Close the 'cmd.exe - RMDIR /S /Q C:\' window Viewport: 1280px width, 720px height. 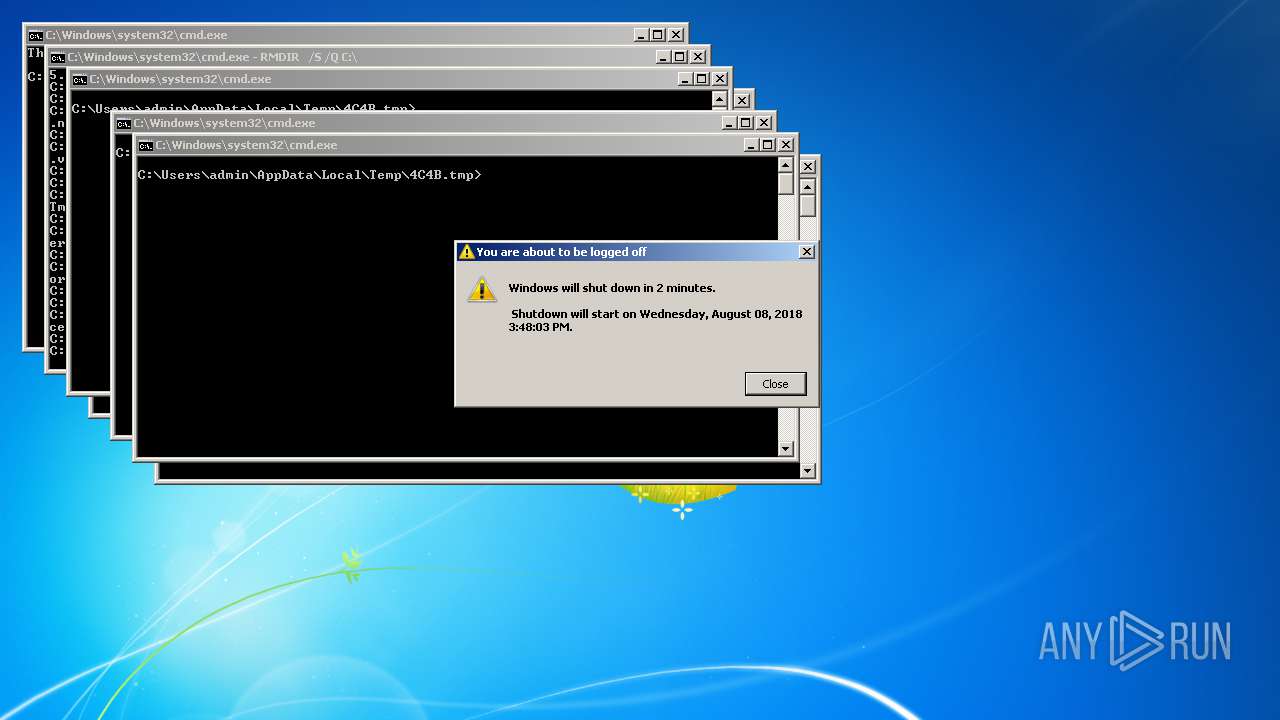697,57
